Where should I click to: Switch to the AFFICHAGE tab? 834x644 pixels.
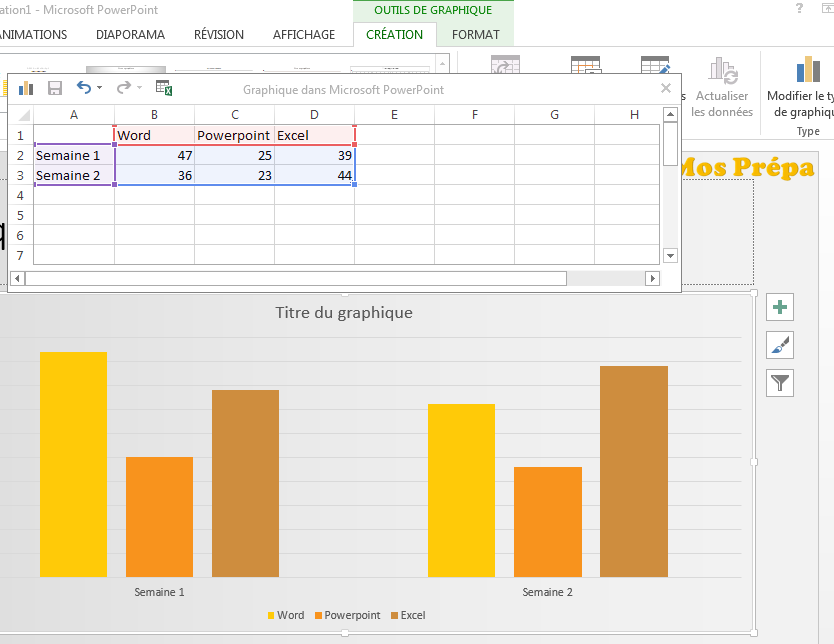(304, 35)
